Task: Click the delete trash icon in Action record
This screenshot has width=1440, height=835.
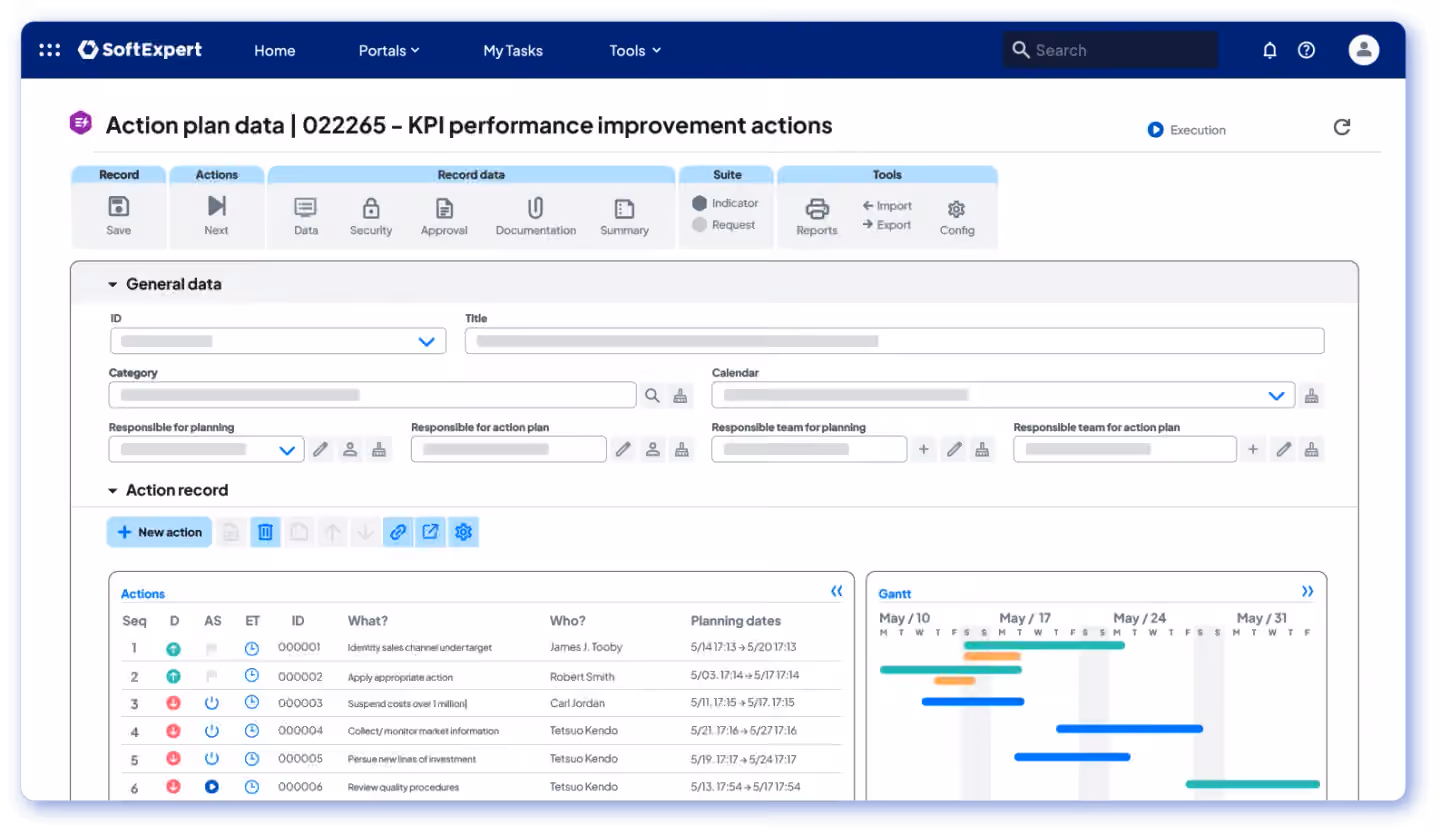Action: pyautogui.click(x=265, y=532)
